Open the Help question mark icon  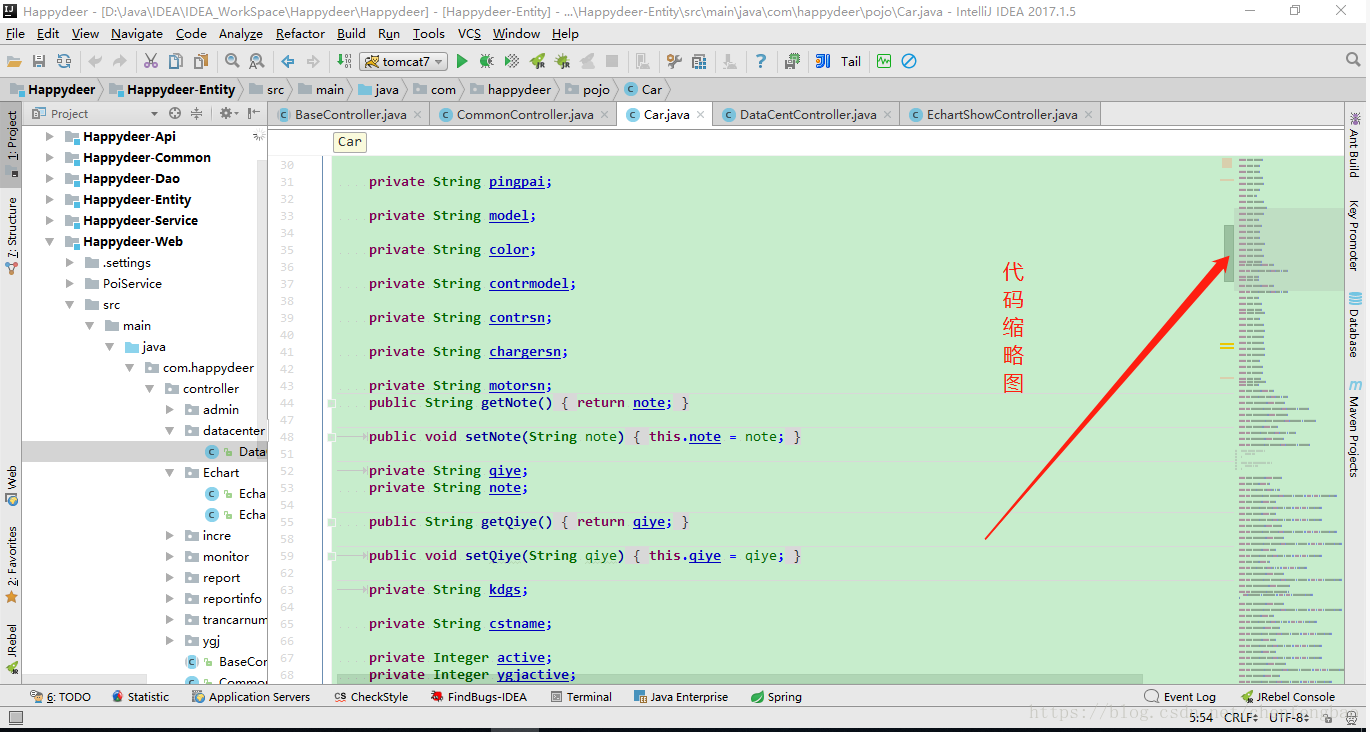[761, 61]
